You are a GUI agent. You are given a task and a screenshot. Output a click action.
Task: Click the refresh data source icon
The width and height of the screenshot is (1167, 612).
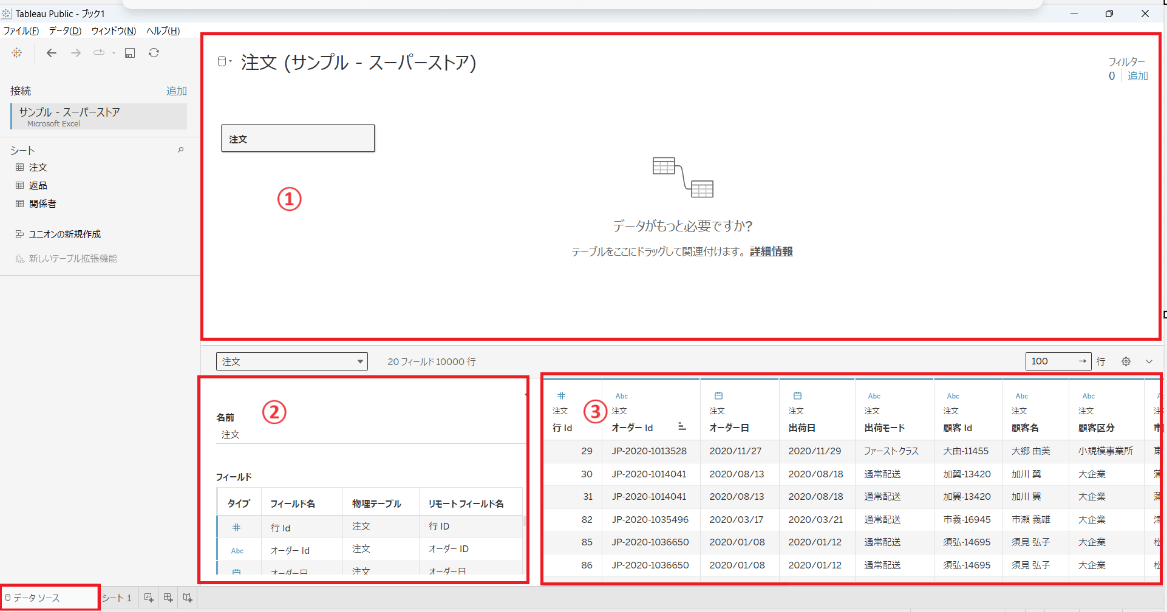[x=154, y=53]
